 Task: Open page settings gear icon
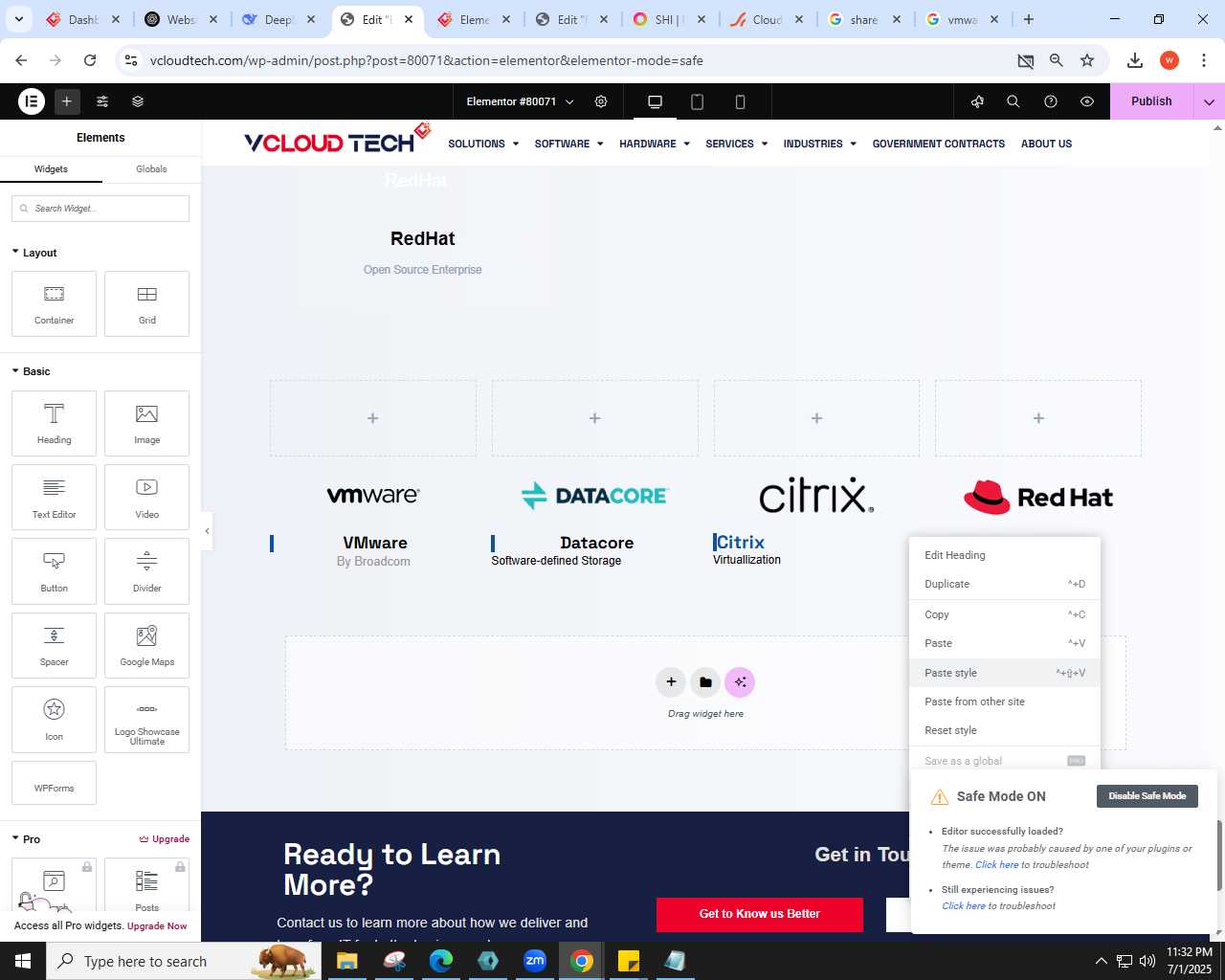(x=601, y=101)
